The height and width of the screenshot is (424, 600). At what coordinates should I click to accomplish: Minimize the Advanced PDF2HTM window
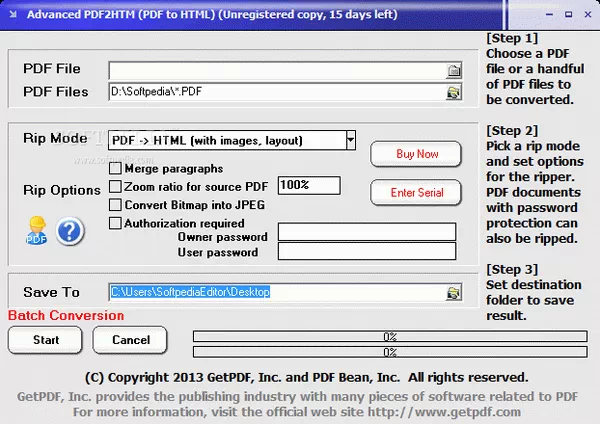tap(549, 15)
